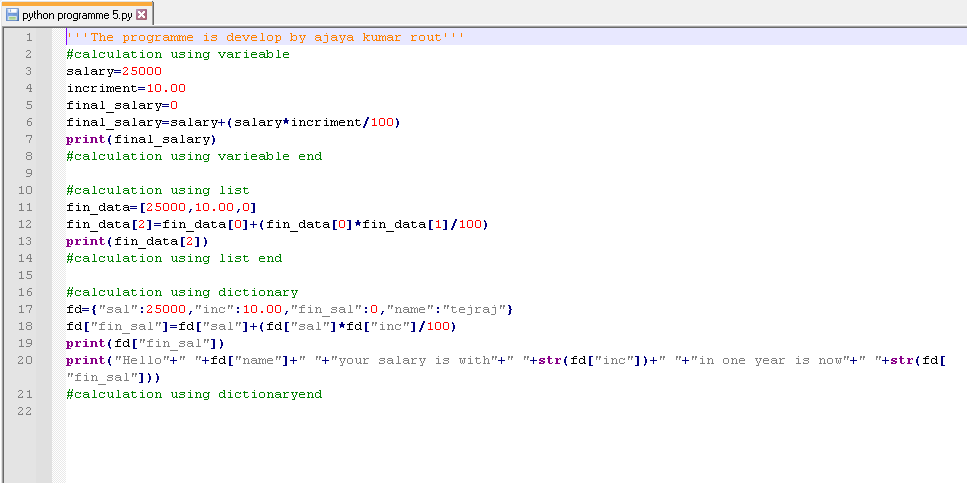Click the print(final_salary) statement
The width and height of the screenshot is (967, 483).
coord(141,139)
